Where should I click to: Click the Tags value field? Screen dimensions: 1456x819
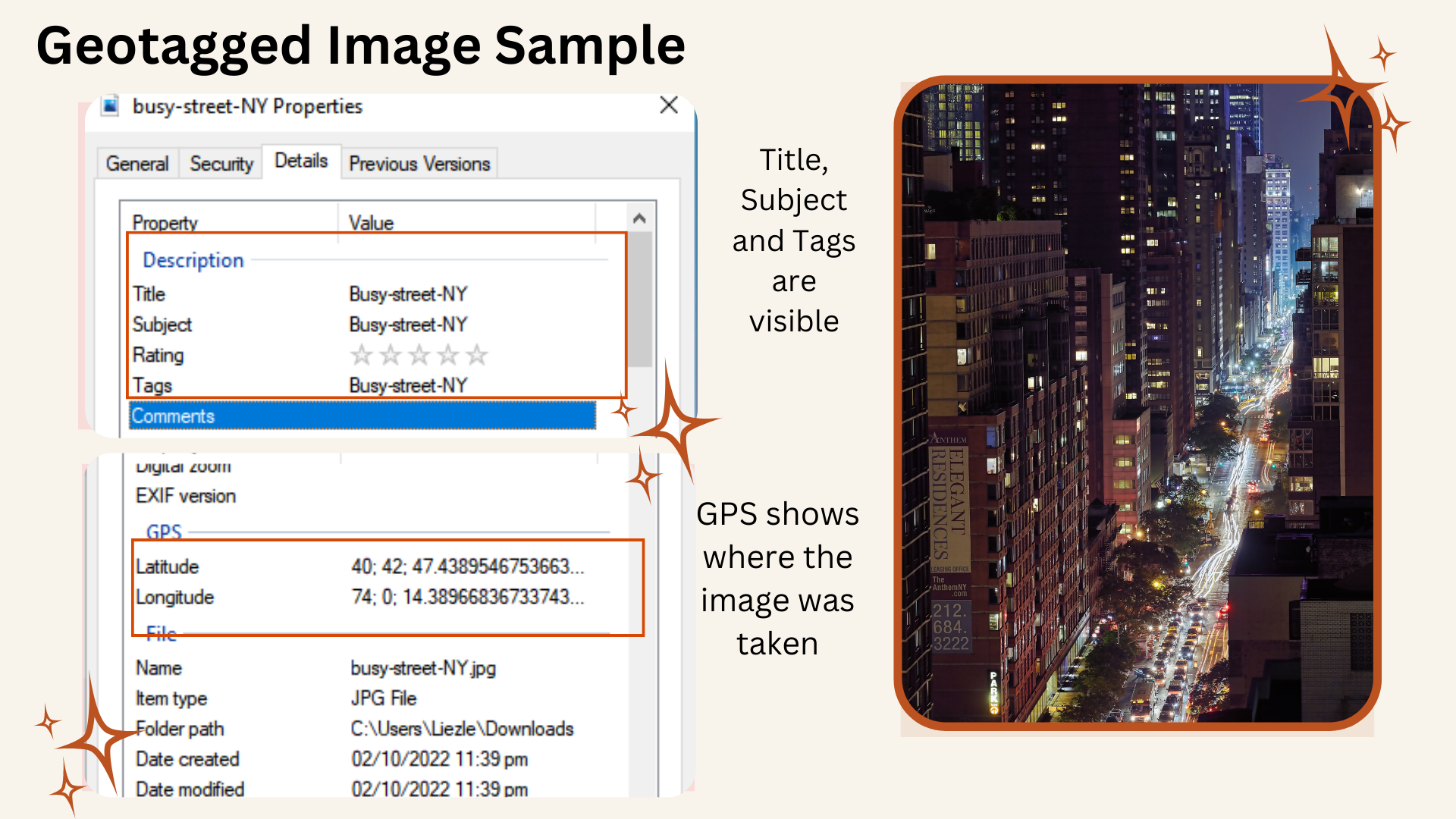point(408,386)
